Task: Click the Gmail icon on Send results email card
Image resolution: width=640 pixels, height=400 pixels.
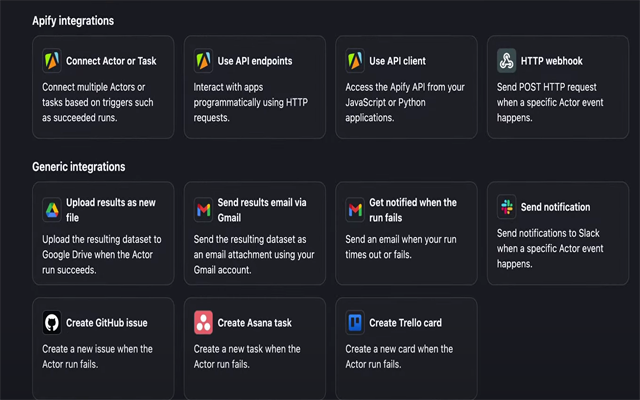Action: point(203,210)
